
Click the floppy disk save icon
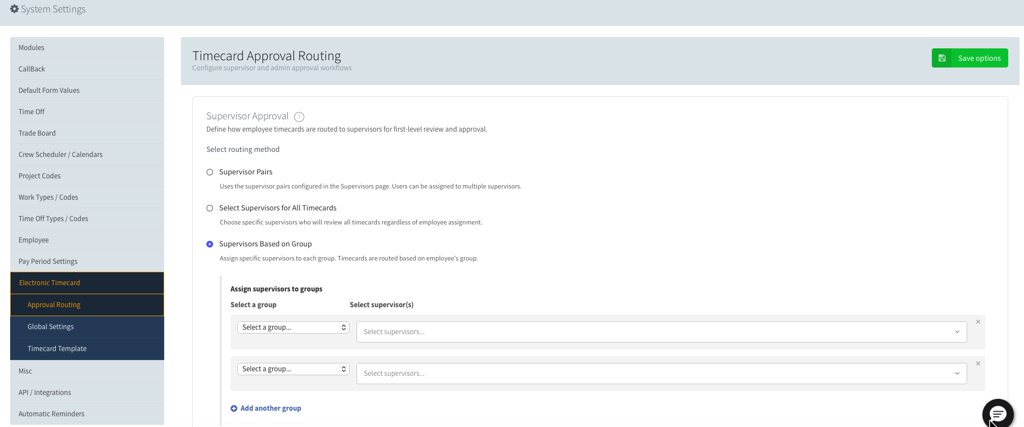coord(942,58)
